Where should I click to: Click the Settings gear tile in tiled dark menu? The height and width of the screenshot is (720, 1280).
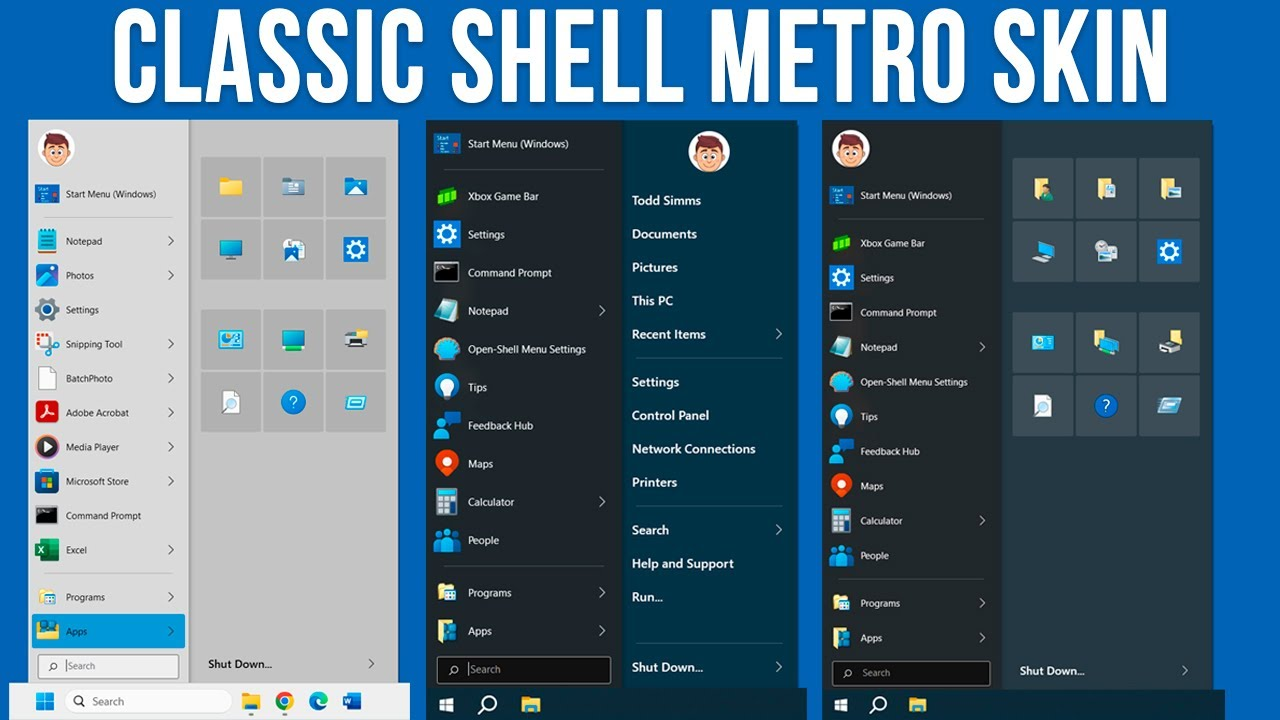(1169, 251)
